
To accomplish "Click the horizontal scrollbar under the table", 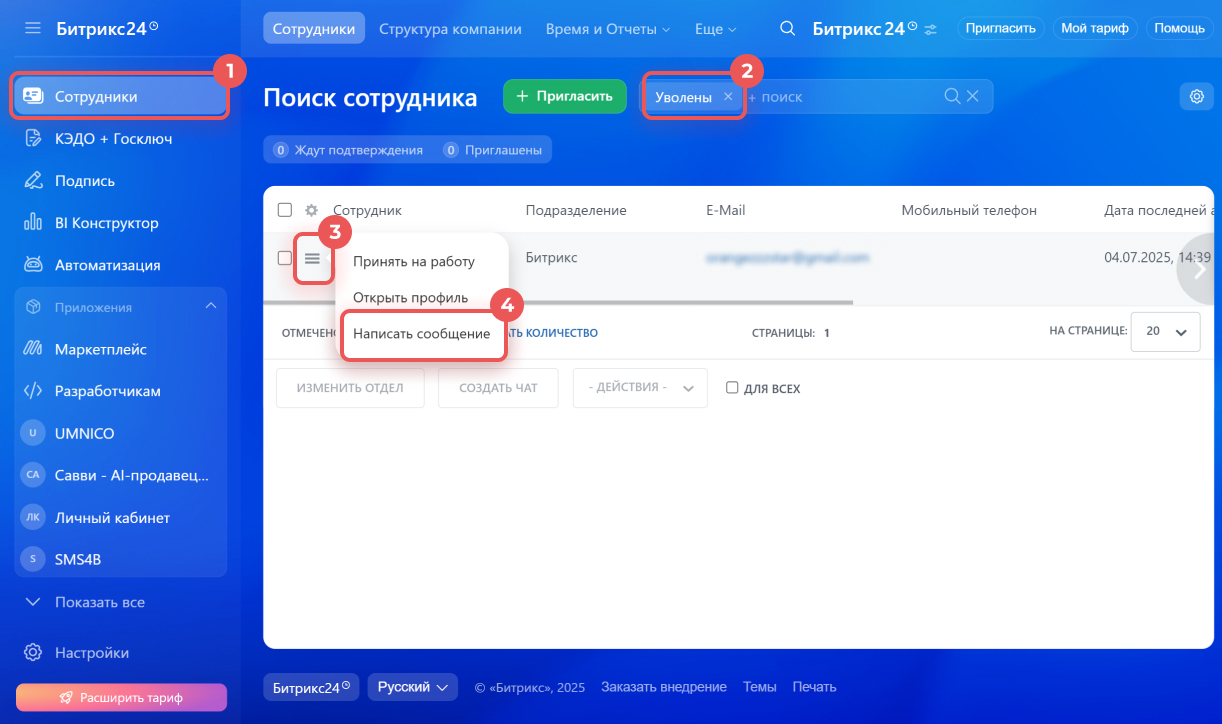I will pyautogui.click(x=558, y=301).
